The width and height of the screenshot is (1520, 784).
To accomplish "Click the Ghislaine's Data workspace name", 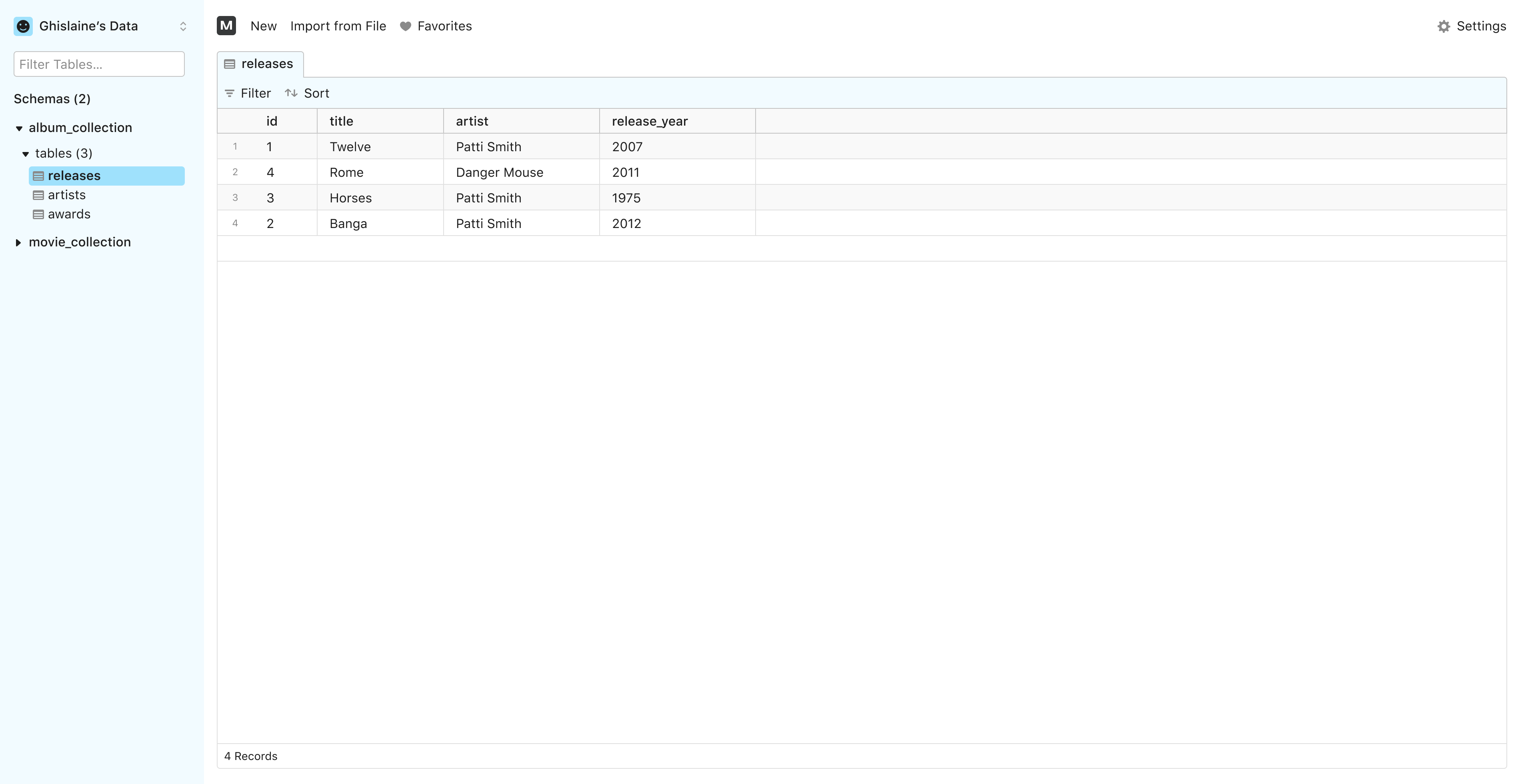I will [x=88, y=26].
